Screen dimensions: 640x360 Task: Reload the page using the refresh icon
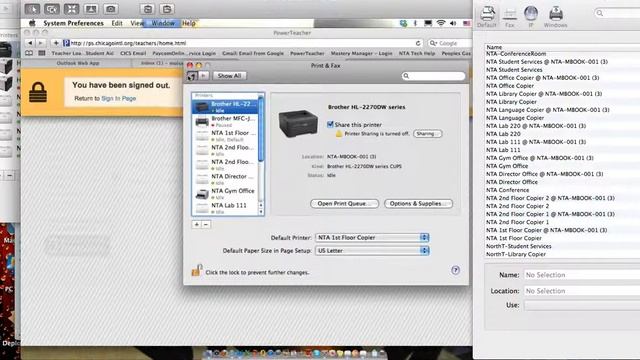point(418,43)
